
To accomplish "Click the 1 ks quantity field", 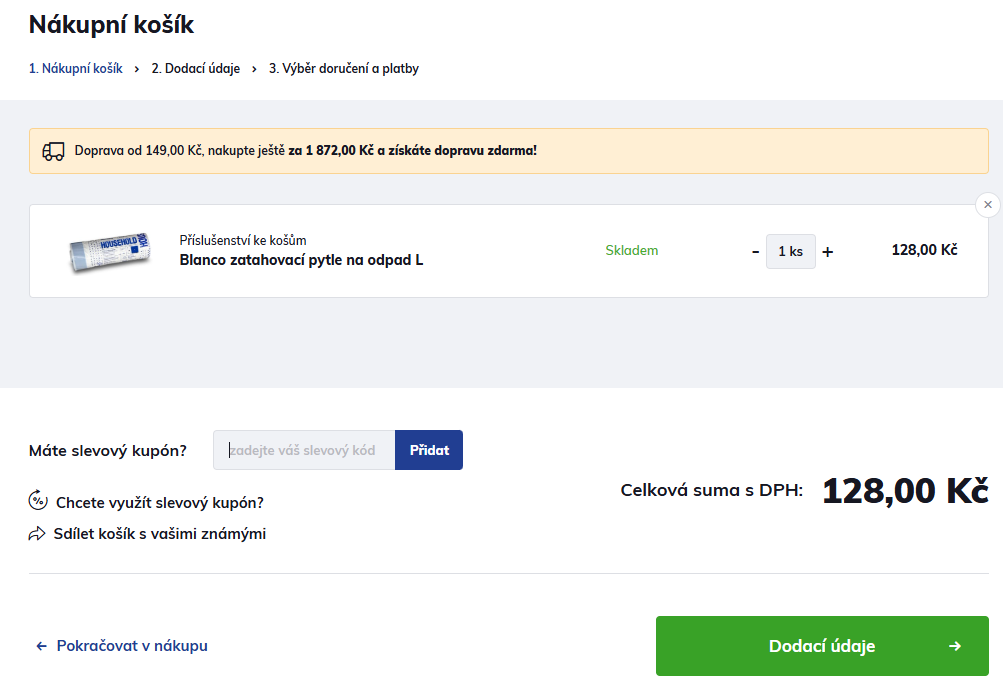I will (791, 252).
